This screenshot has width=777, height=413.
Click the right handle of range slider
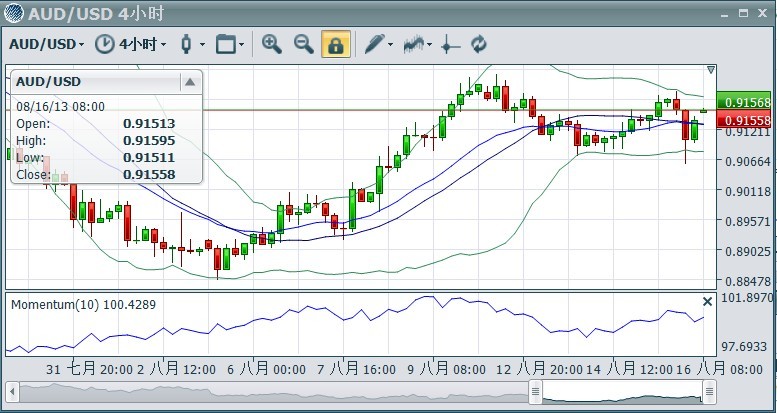point(710,392)
